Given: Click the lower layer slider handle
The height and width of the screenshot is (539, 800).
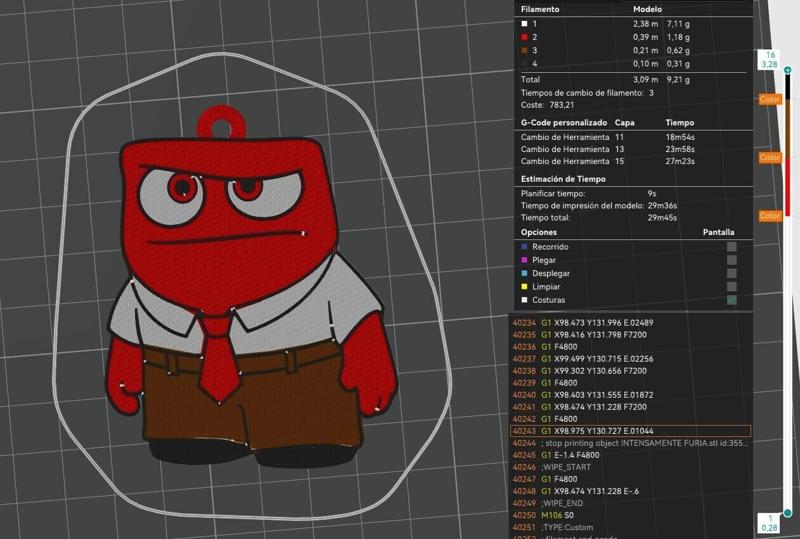Looking at the screenshot, I should 788,513.
